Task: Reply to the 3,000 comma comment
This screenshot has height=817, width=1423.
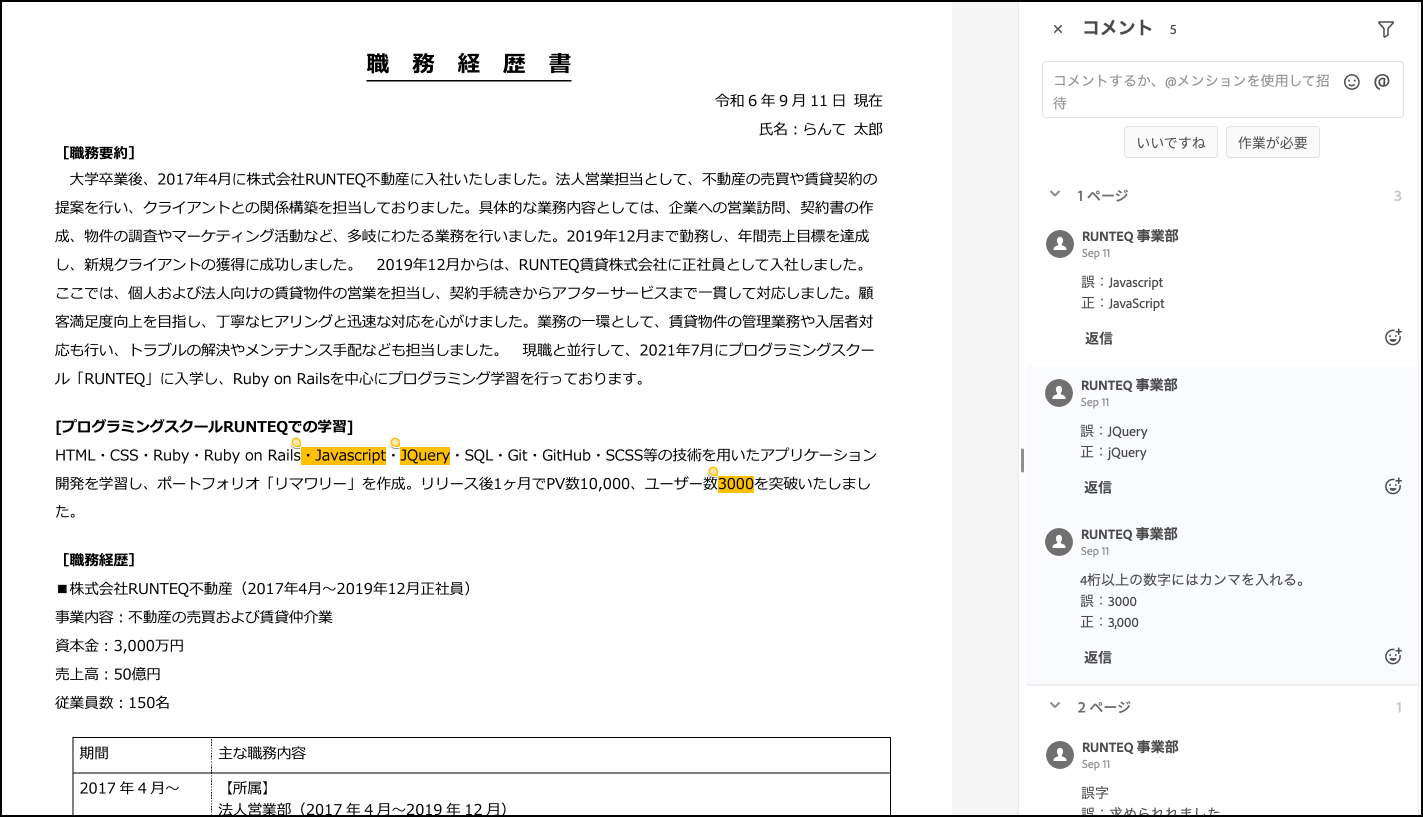Action: 1098,657
